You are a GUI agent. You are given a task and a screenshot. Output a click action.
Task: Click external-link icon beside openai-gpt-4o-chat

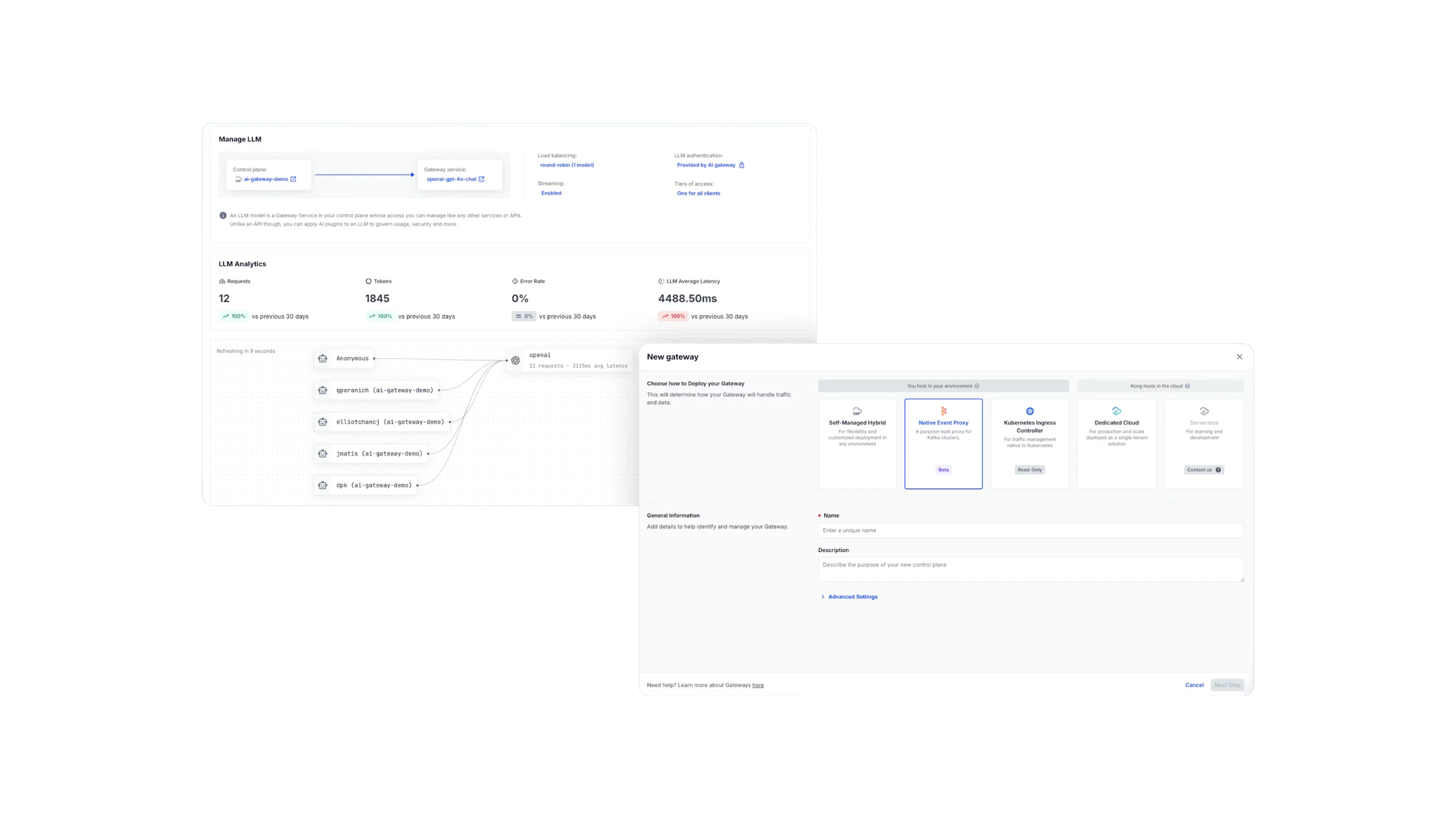[x=482, y=179]
